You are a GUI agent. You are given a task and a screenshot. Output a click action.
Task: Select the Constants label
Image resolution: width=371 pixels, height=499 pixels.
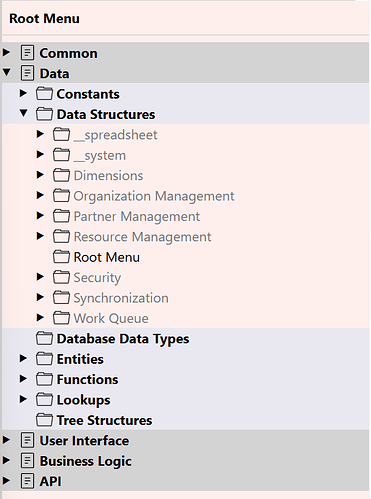click(x=88, y=94)
